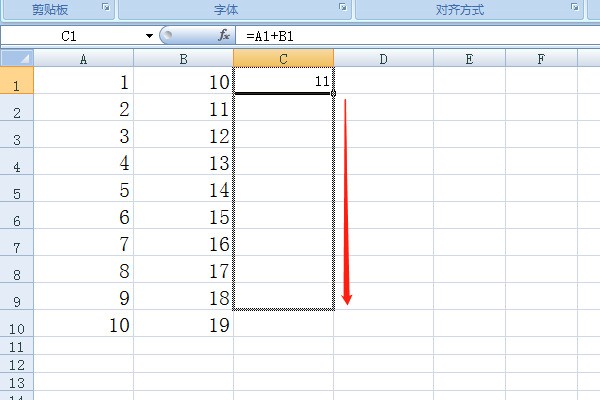Image resolution: width=600 pixels, height=400 pixels.
Task: Select column A header
Action: click(83, 59)
